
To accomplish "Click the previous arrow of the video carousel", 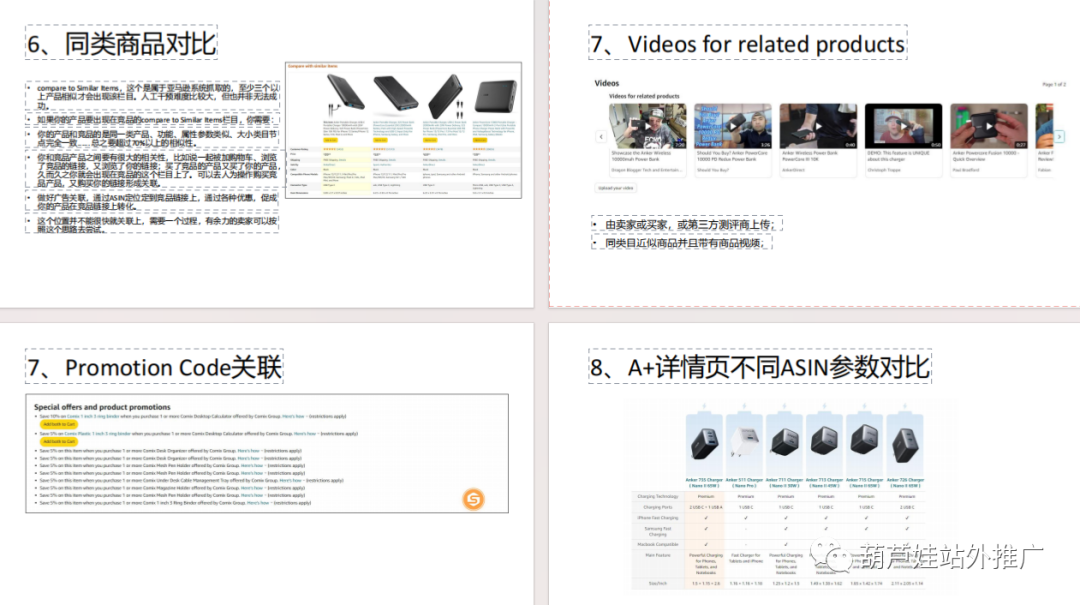I will (x=601, y=137).
